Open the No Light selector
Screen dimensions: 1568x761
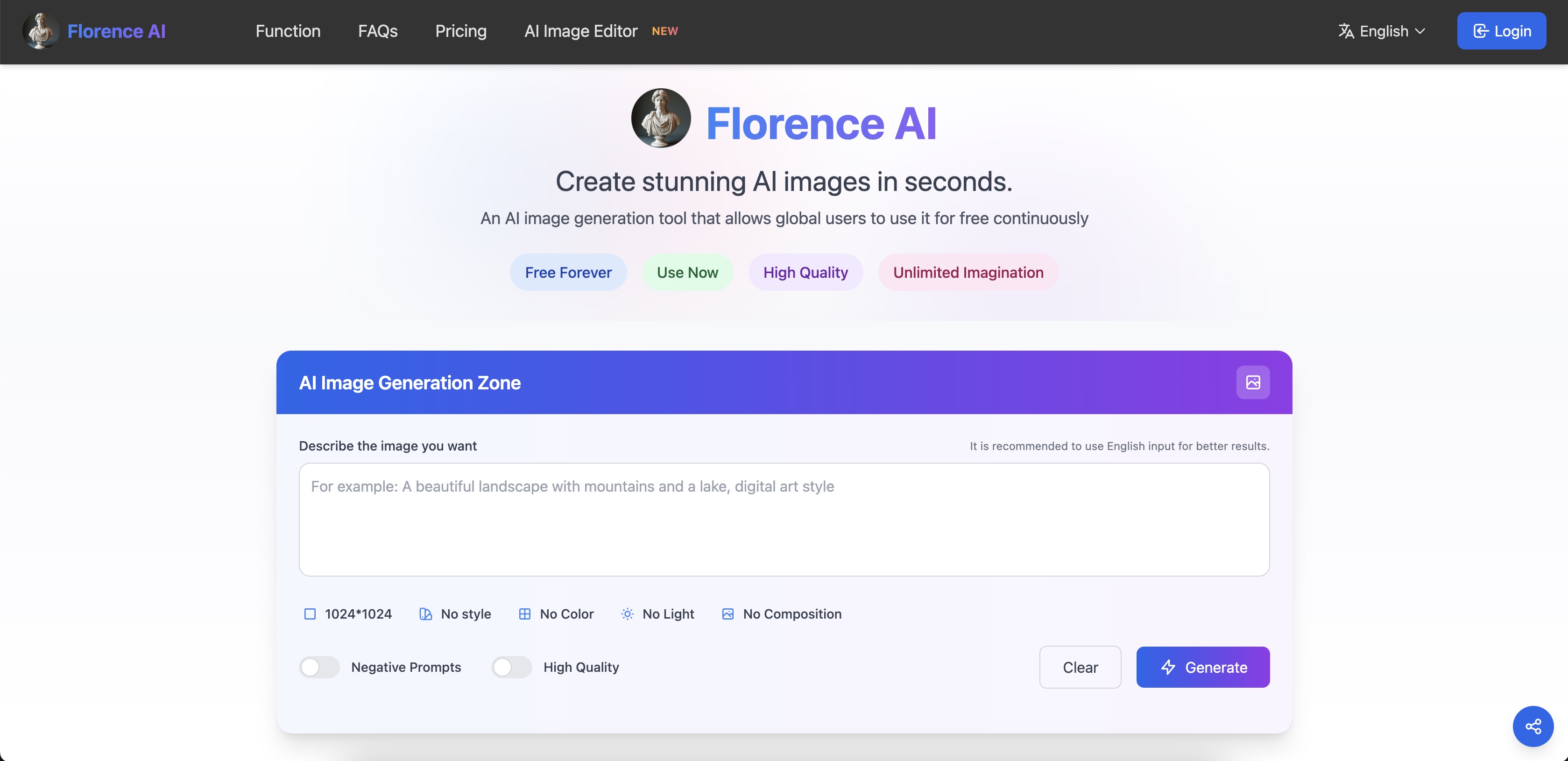[x=658, y=613]
